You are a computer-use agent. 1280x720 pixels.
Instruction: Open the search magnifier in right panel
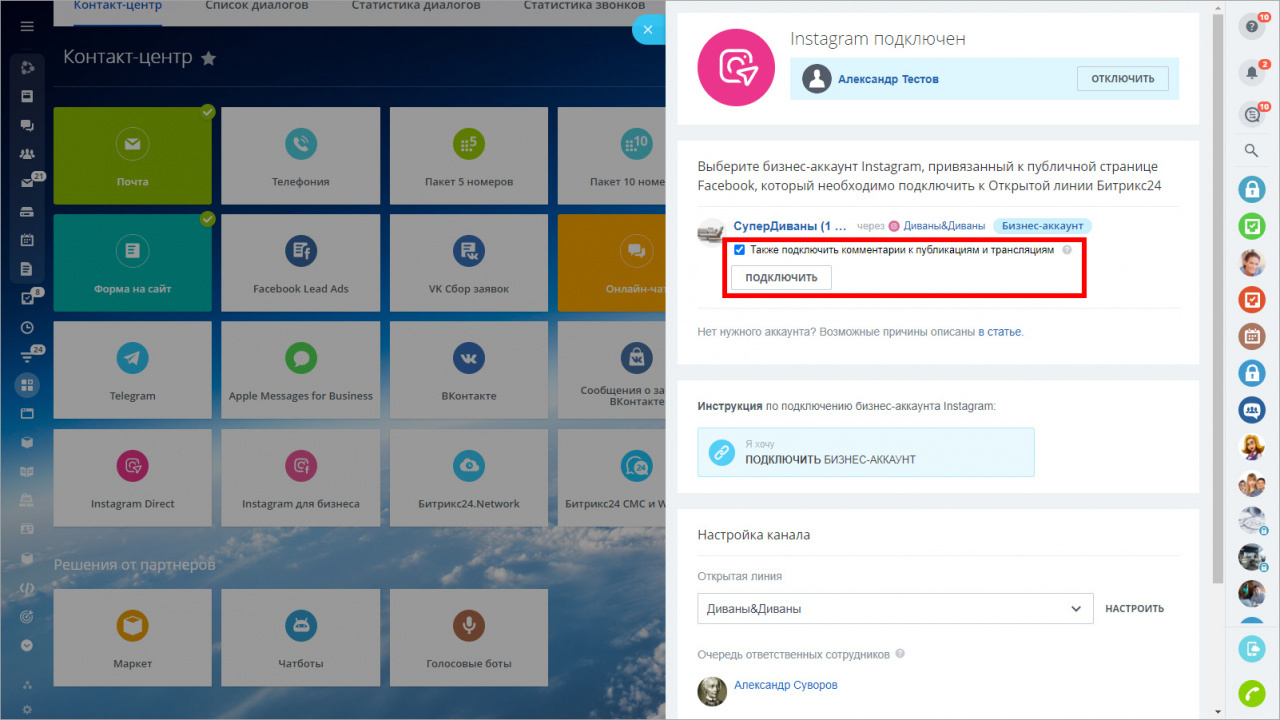[1251, 151]
